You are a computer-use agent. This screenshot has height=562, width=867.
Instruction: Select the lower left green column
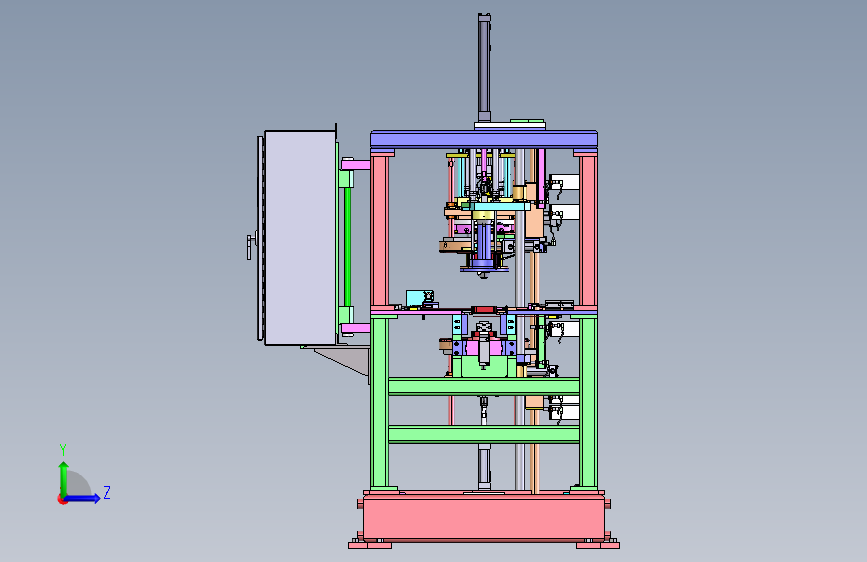(x=379, y=402)
